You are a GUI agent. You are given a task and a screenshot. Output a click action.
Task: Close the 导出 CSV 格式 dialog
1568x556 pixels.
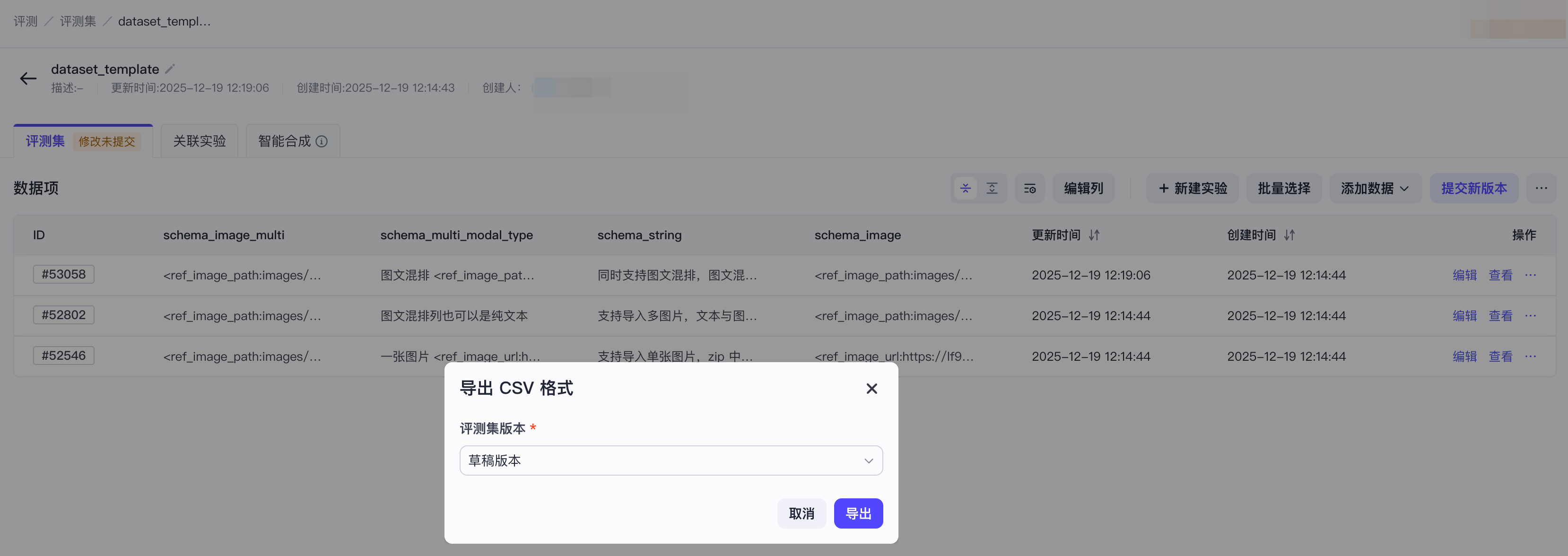[x=871, y=389]
